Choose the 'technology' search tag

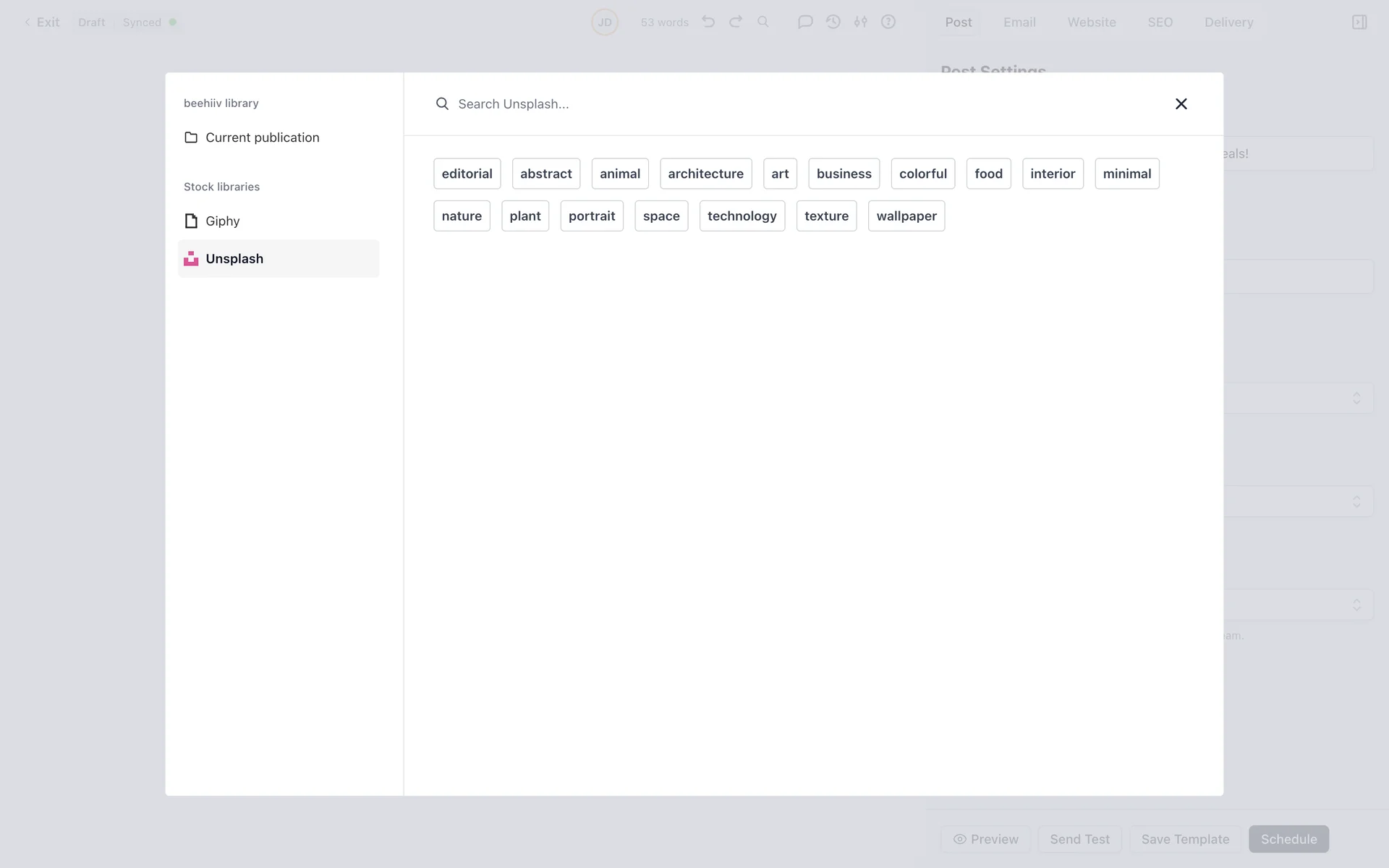click(x=742, y=216)
